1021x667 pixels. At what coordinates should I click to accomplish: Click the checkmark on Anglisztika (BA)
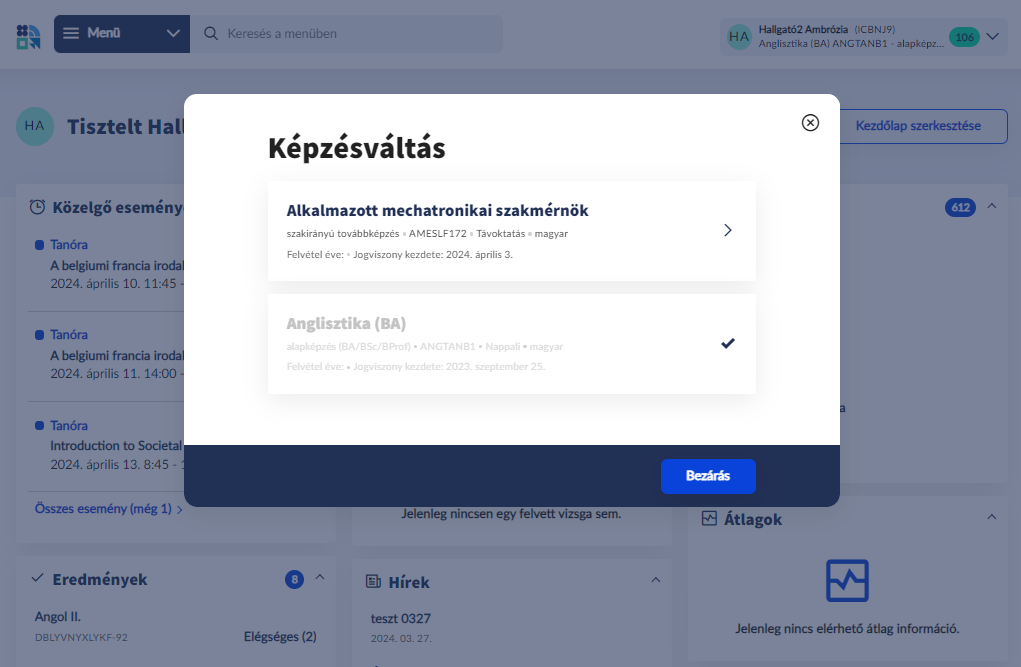(728, 344)
